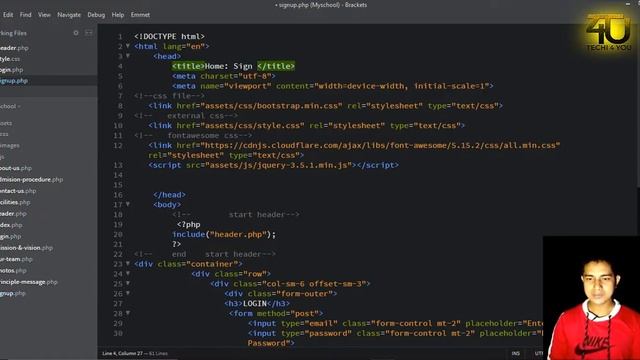Screen dimensions: 640x360
Task: Open the Help menu
Action: click(118, 15)
